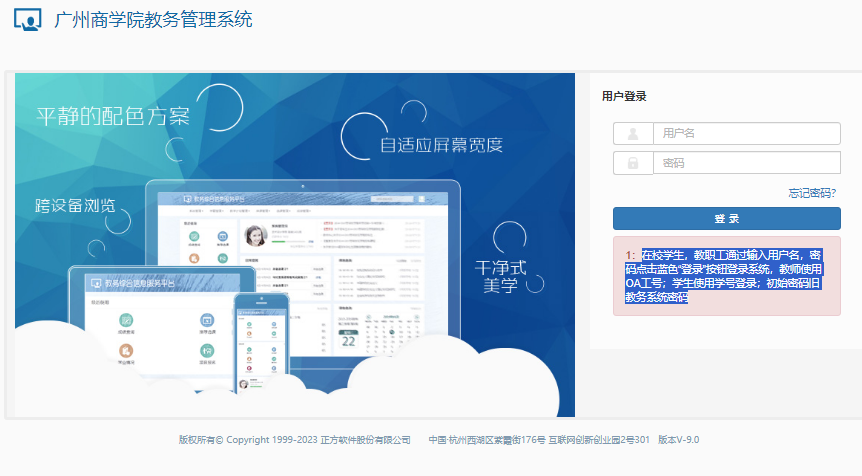Focus the 密码 password field

pyautogui.click(x=747, y=163)
